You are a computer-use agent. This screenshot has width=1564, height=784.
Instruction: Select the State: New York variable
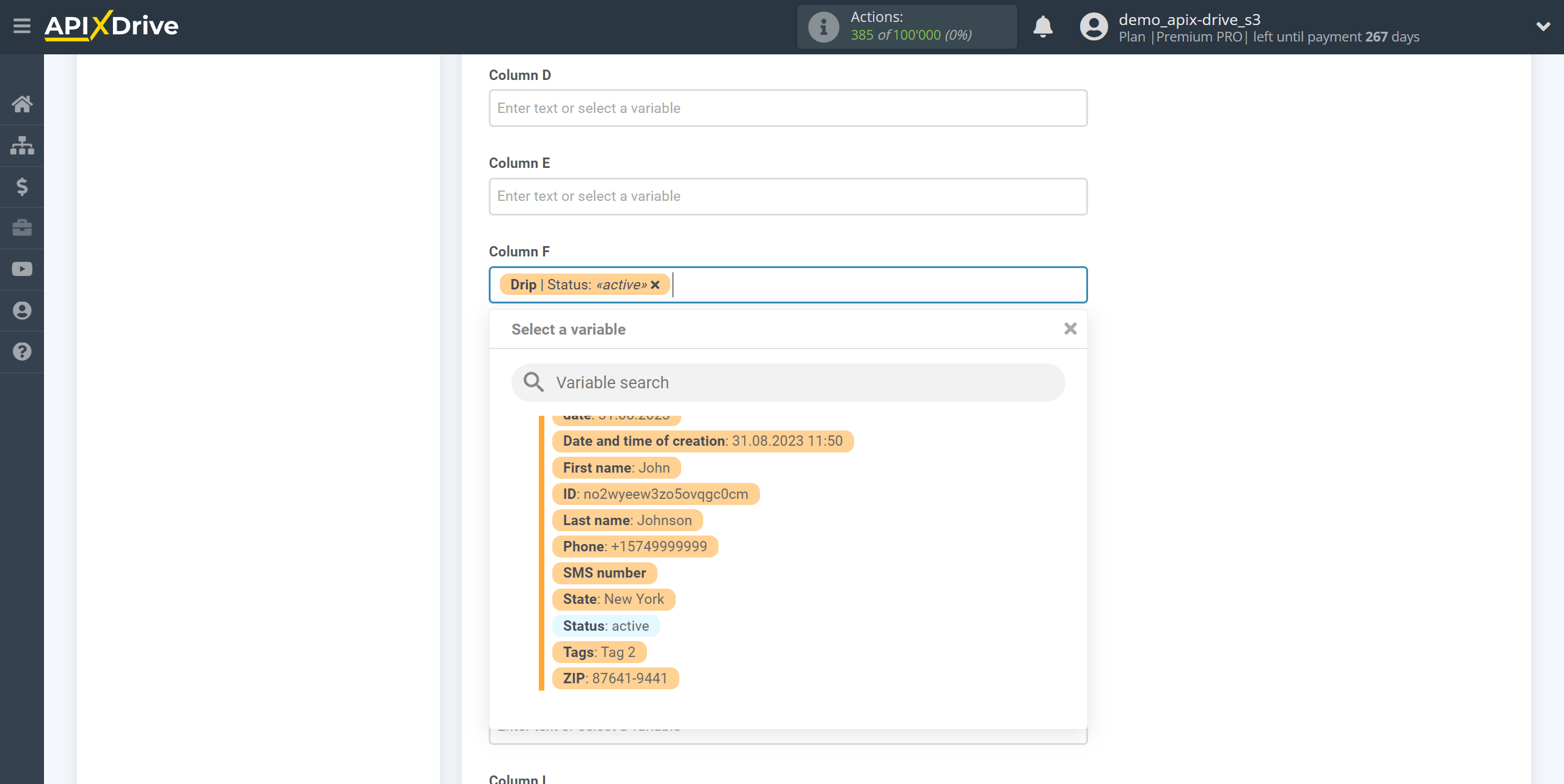pos(613,599)
